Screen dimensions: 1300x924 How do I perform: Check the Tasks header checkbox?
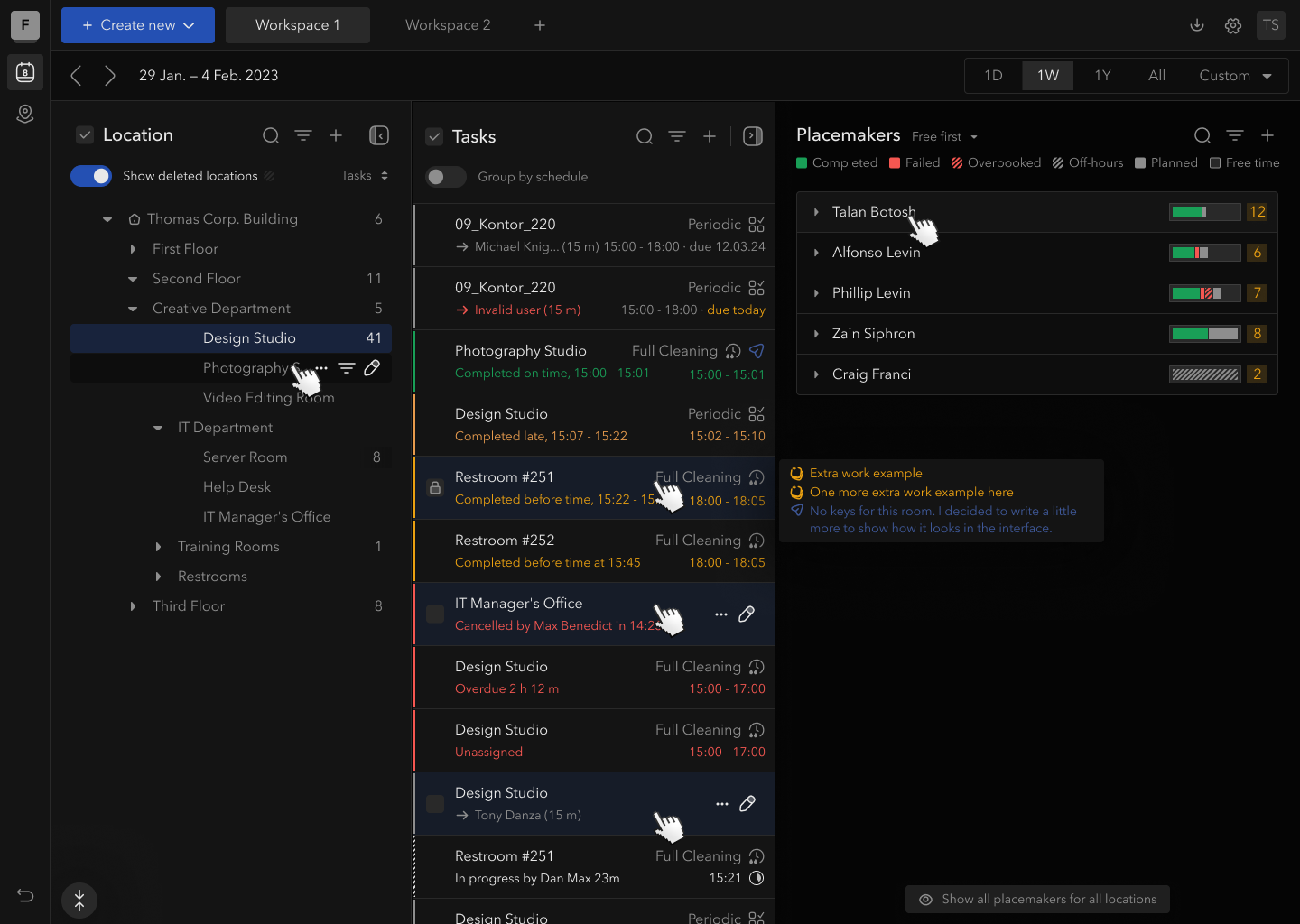(x=434, y=136)
